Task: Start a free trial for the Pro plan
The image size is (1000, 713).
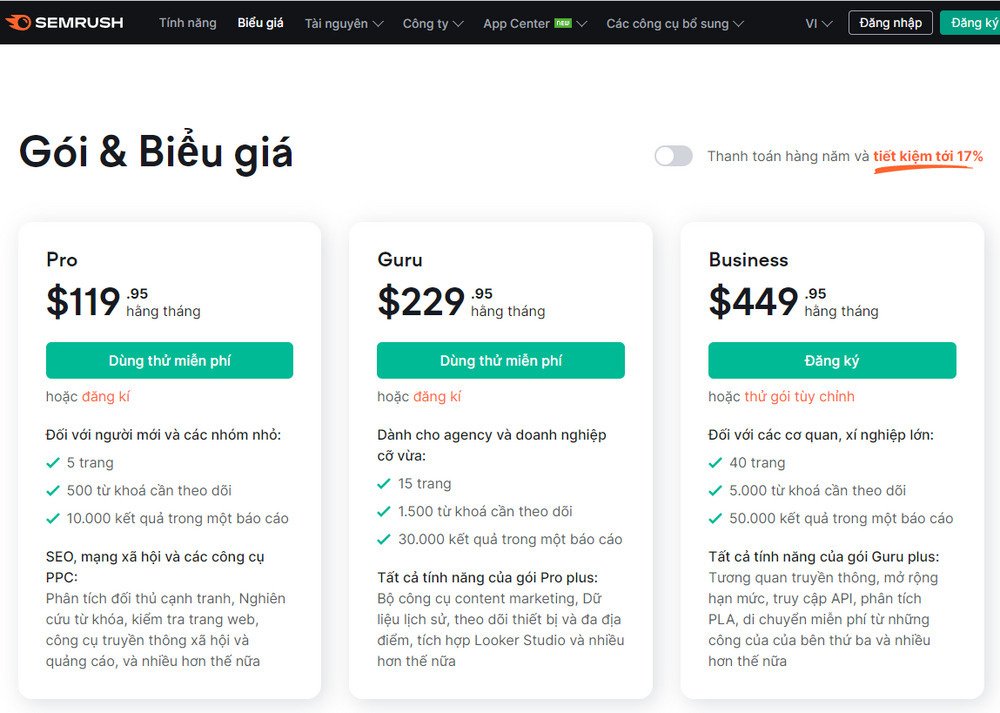Action: (x=169, y=360)
